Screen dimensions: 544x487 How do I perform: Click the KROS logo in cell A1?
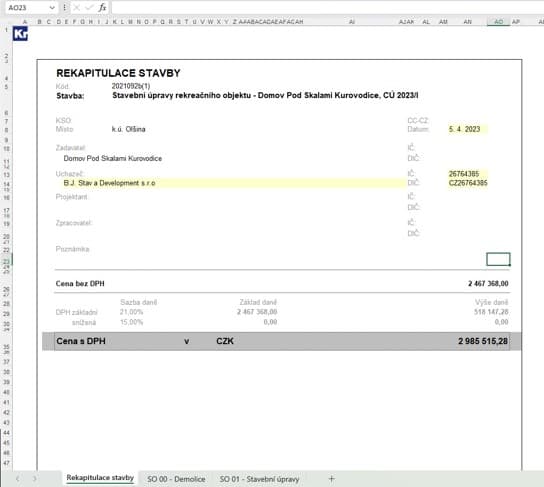20,34
